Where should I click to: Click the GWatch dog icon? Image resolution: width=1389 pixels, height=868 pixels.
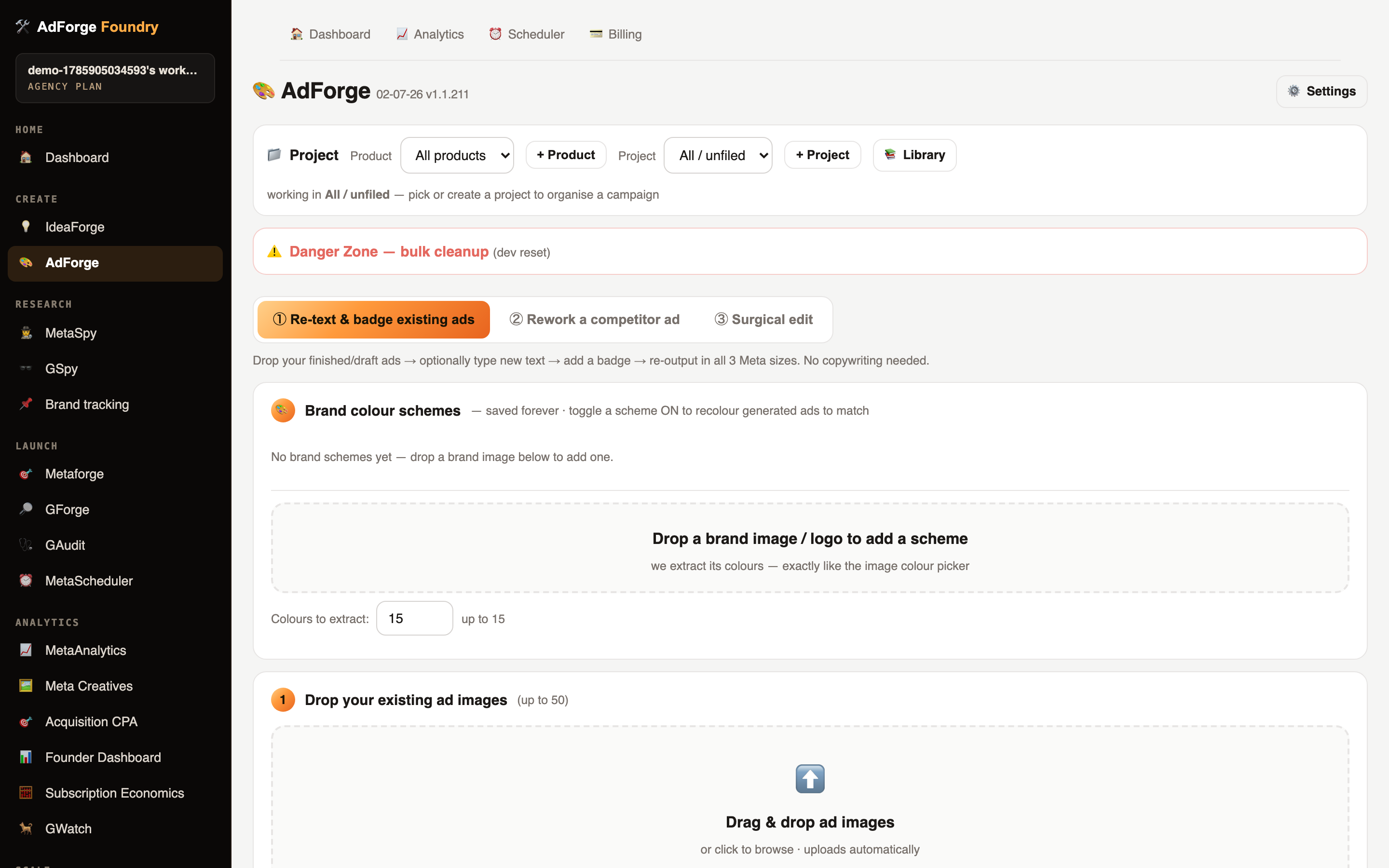click(x=26, y=828)
